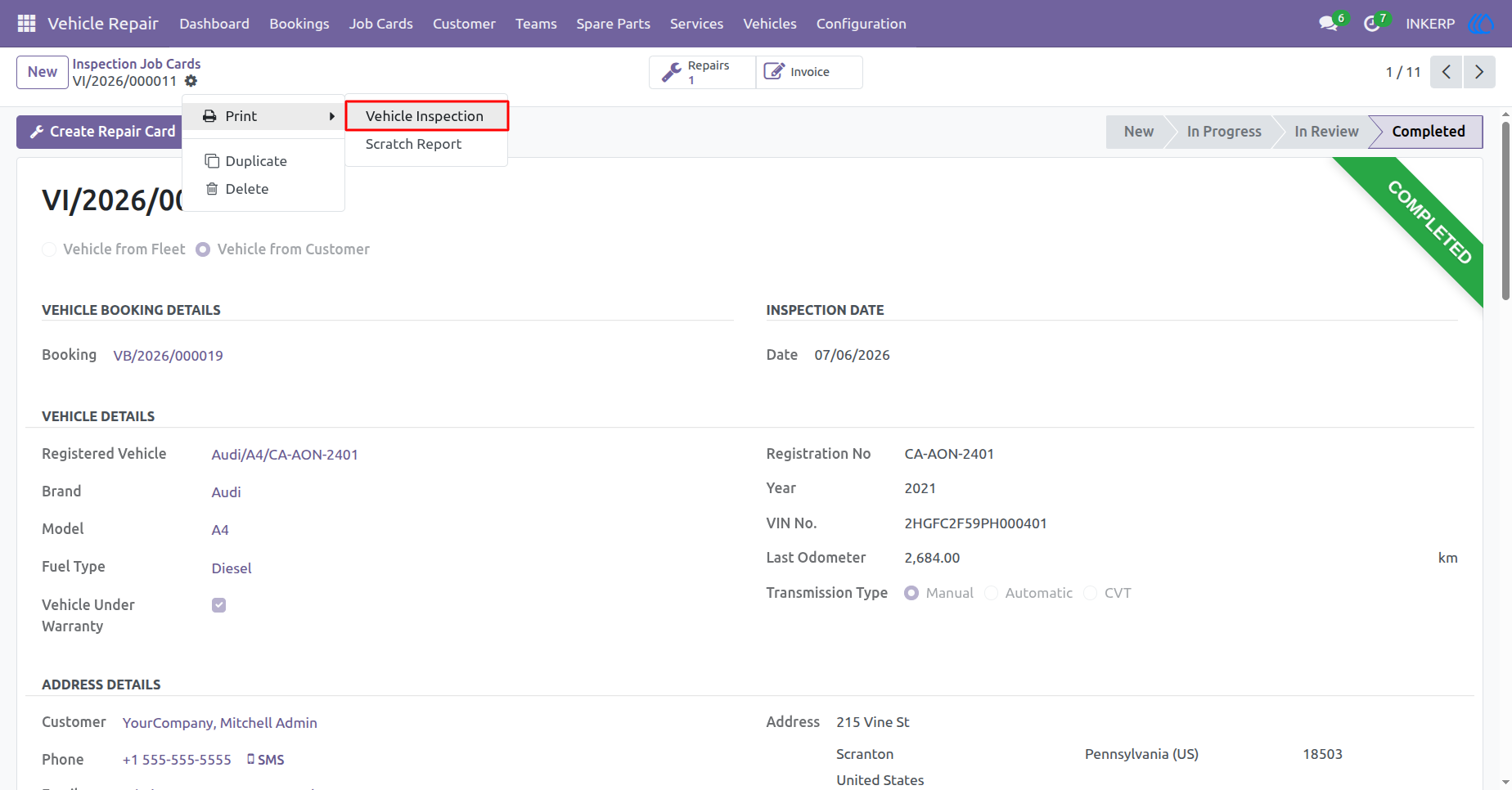Choose Vehicle Inspection print option
1512x790 pixels.
[x=426, y=116]
